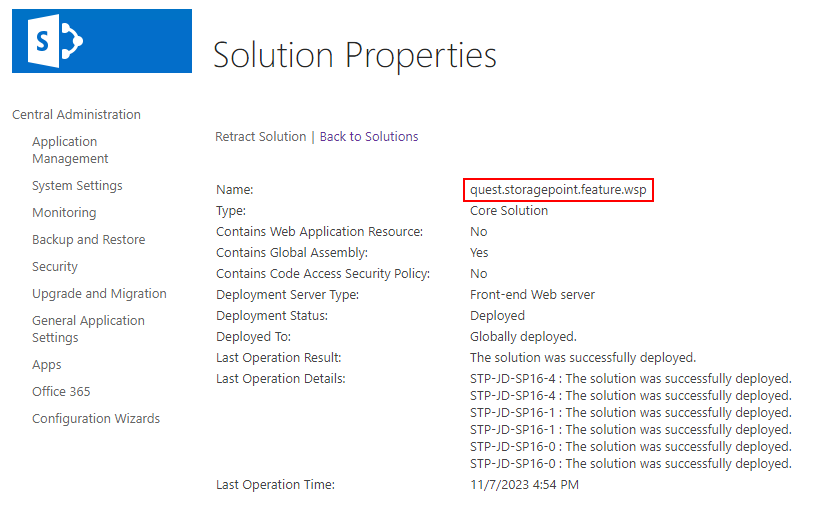Click the Solution Properties page title
The width and height of the screenshot is (827, 511).
click(355, 55)
